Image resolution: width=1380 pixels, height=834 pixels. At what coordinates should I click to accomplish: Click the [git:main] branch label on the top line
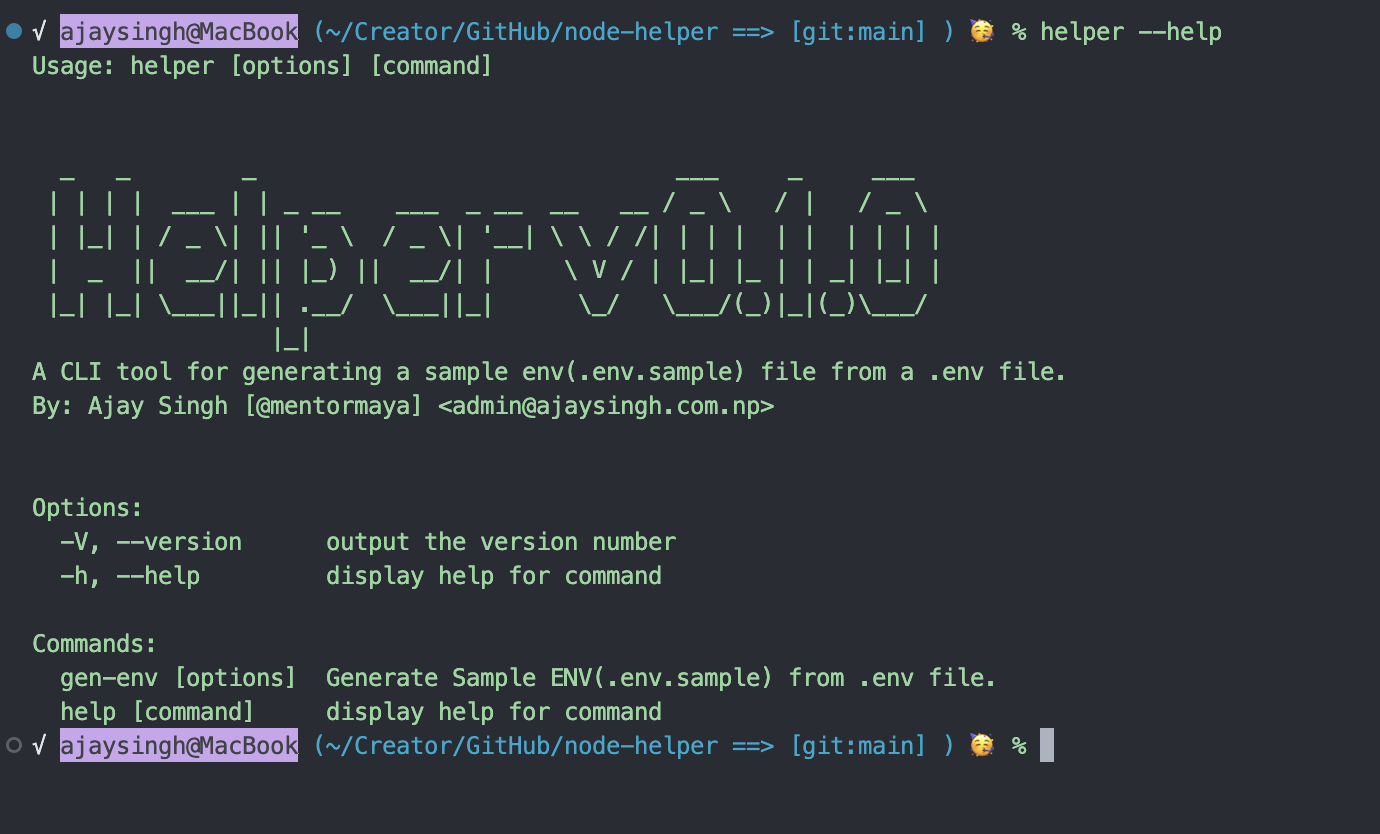click(859, 32)
